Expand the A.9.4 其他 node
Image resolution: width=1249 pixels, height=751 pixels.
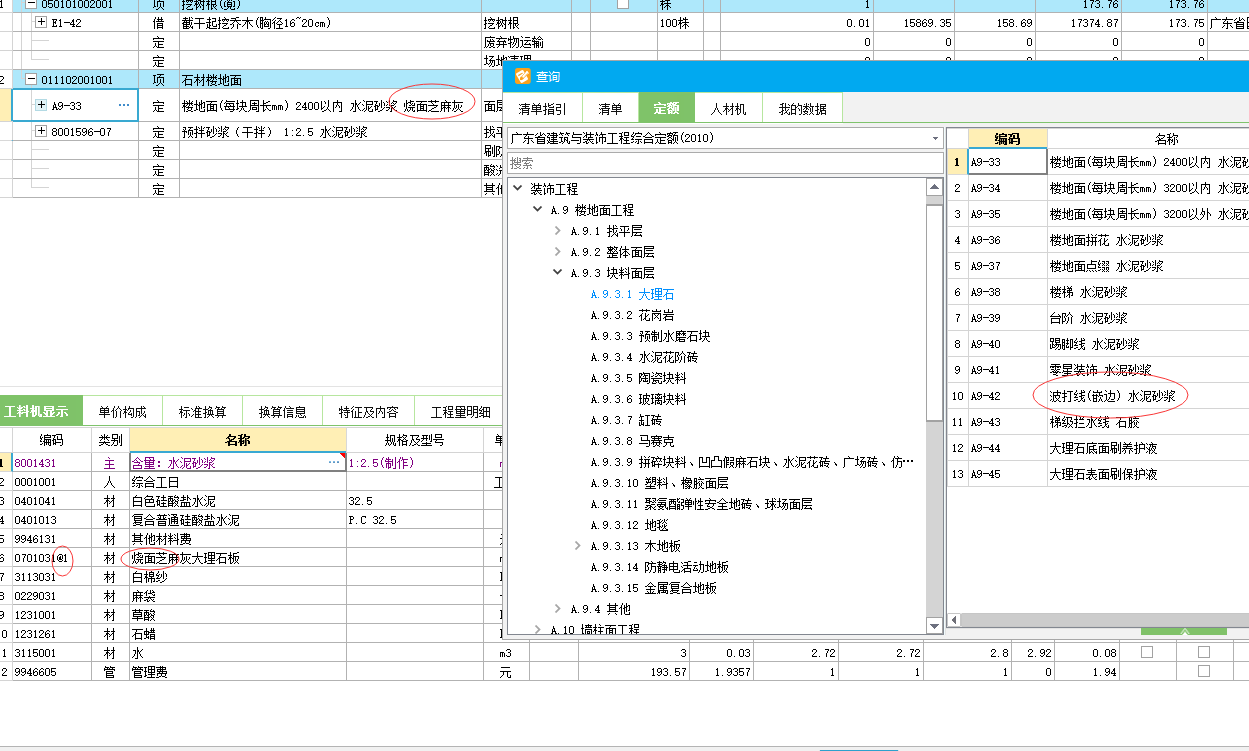558,609
